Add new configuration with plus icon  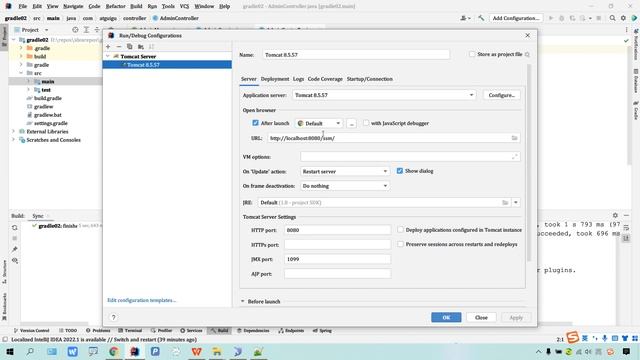(108, 47)
